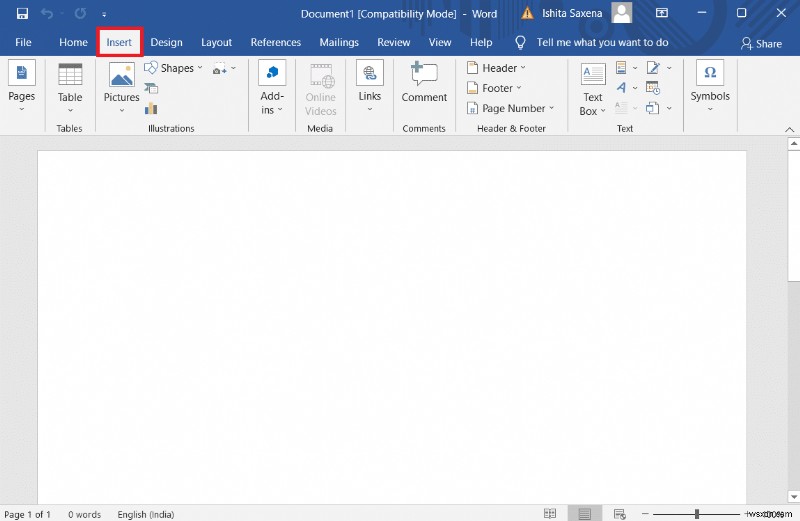This screenshot has height=521, width=800.
Task: Click the Object insert icon
Action: coord(653,108)
